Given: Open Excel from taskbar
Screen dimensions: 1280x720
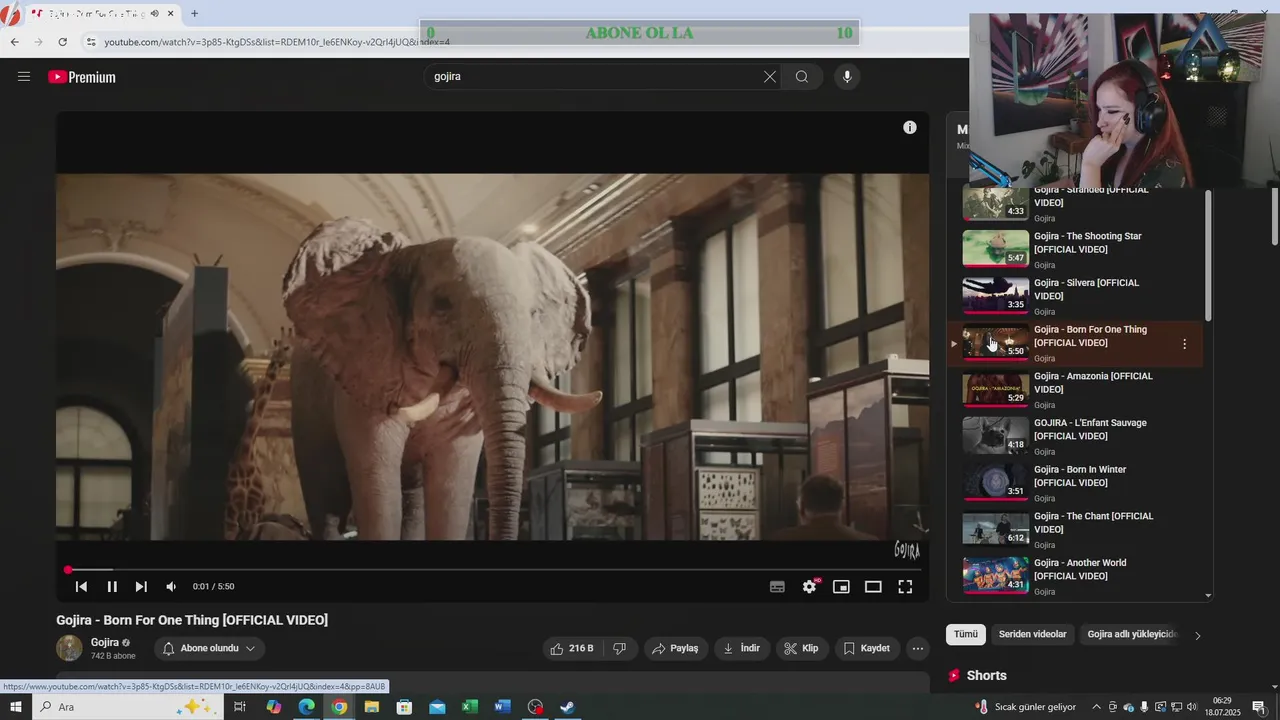Looking at the screenshot, I should pyautogui.click(x=470, y=707).
